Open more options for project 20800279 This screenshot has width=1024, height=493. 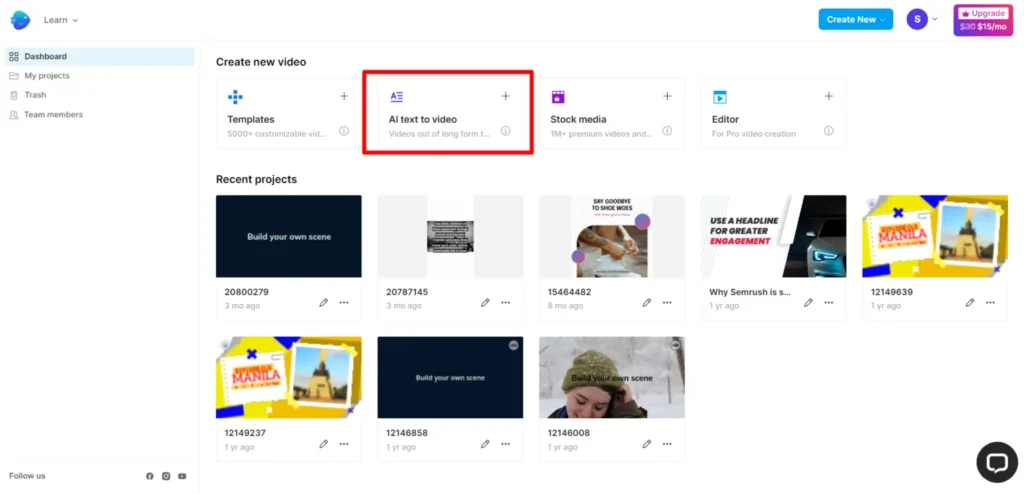tap(344, 302)
